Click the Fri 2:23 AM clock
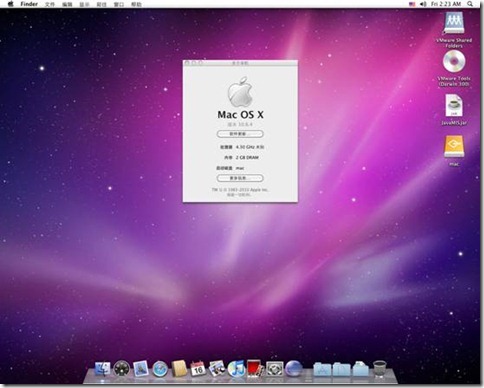 [446, 4]
